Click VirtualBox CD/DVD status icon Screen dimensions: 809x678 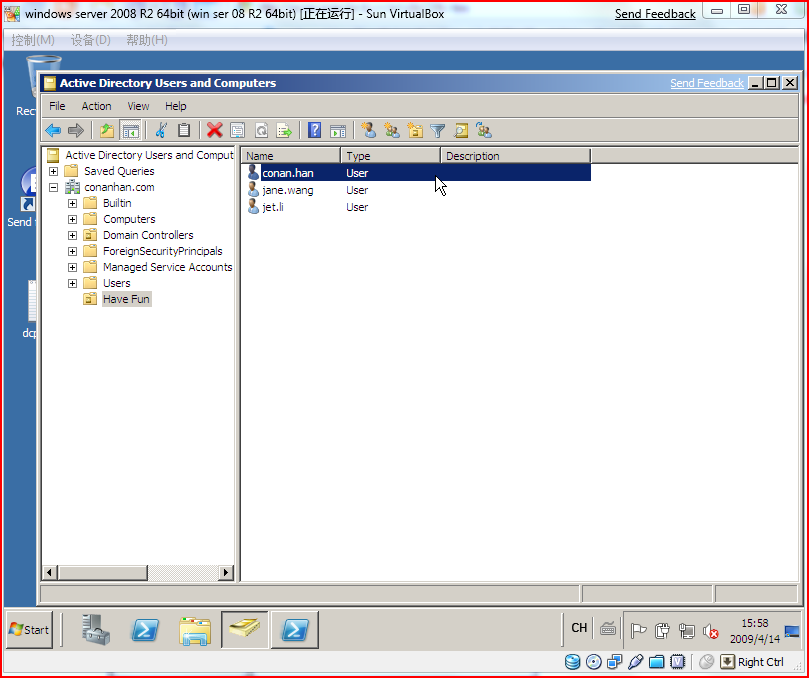pyautogui.click(x=594, y=662)
